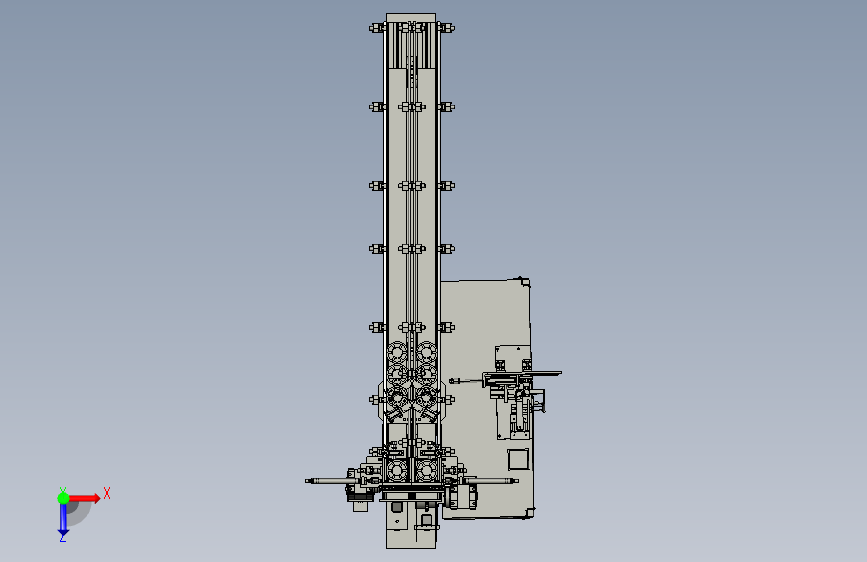
Task: Click the green Y axis ball of the triad
Action: [64, 498]
